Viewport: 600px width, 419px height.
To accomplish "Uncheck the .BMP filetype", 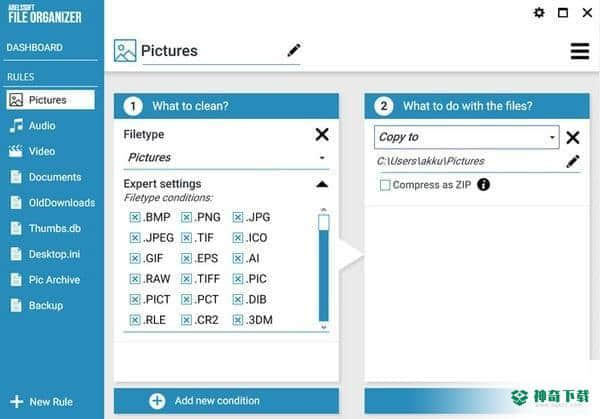I will (x=135, y=217).
